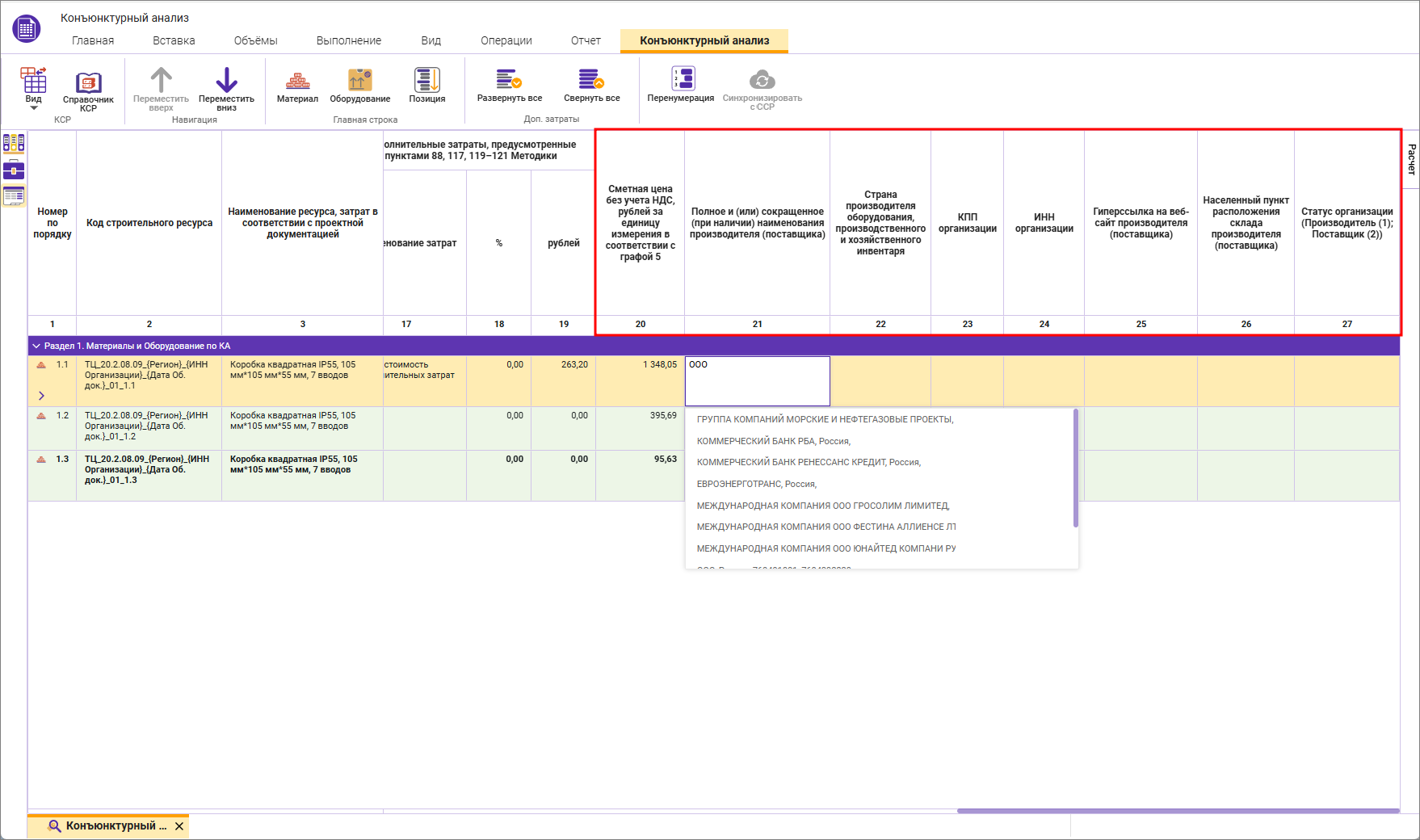Click Развернуть все to expand costs
Image resolution: width=1420 pixels, height=840 pixels.
coord(509,82)
